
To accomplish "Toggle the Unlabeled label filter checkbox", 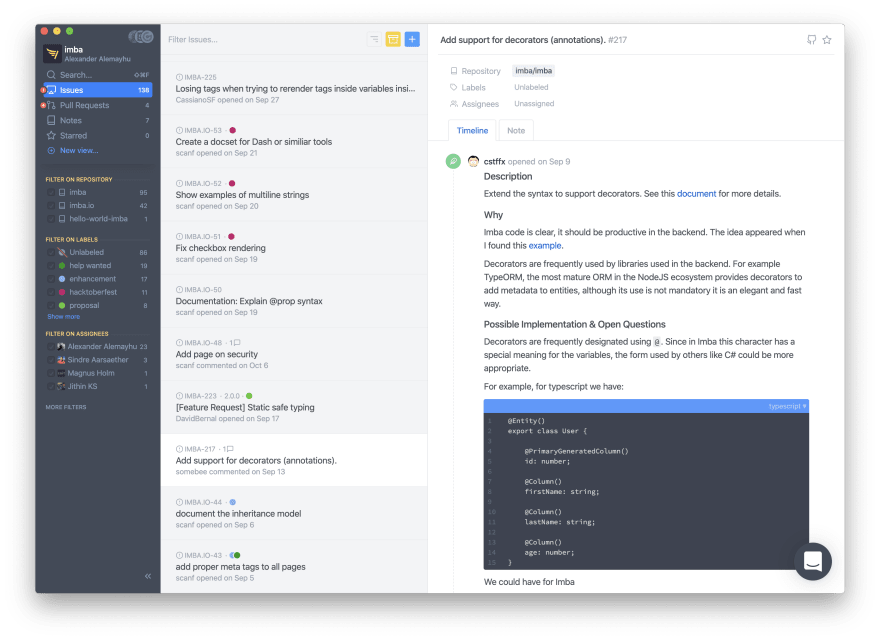I will pyautogui.click(x=51, y=253).
